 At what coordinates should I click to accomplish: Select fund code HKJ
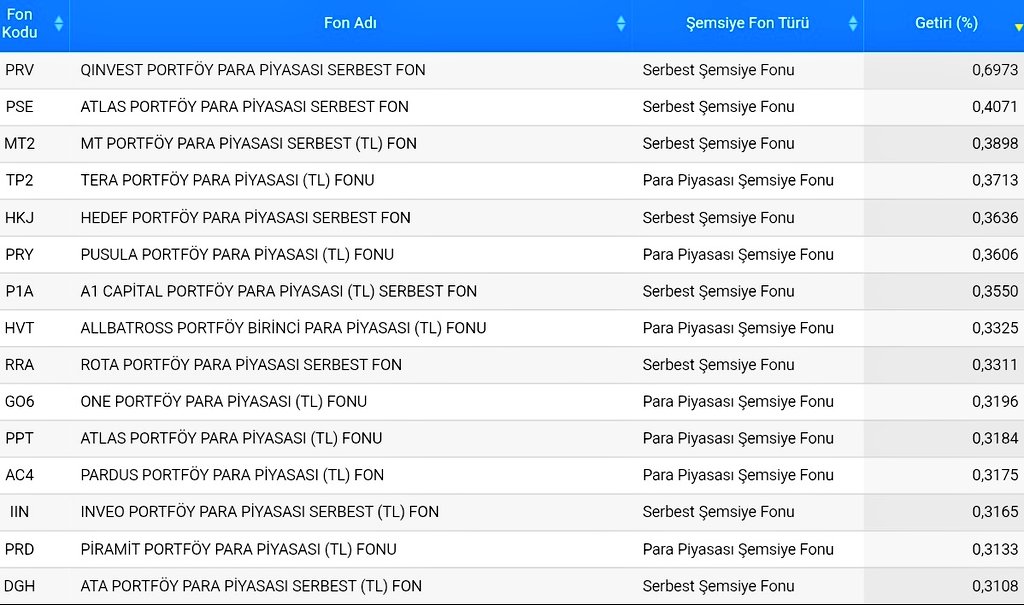click(20, 218)
